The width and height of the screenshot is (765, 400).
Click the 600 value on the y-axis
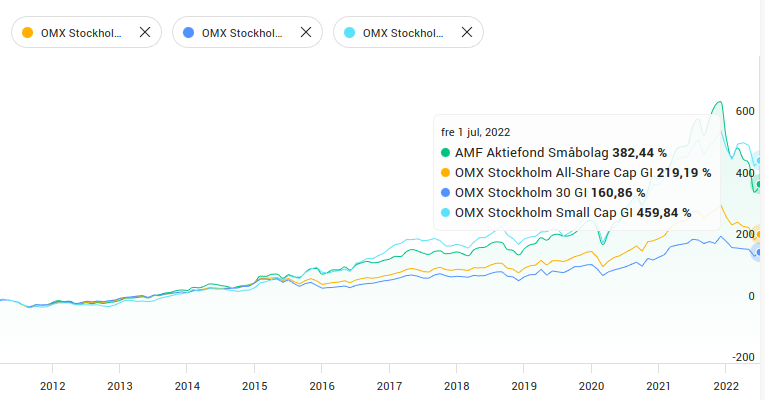pyautogui.click(x=745, y=111)
